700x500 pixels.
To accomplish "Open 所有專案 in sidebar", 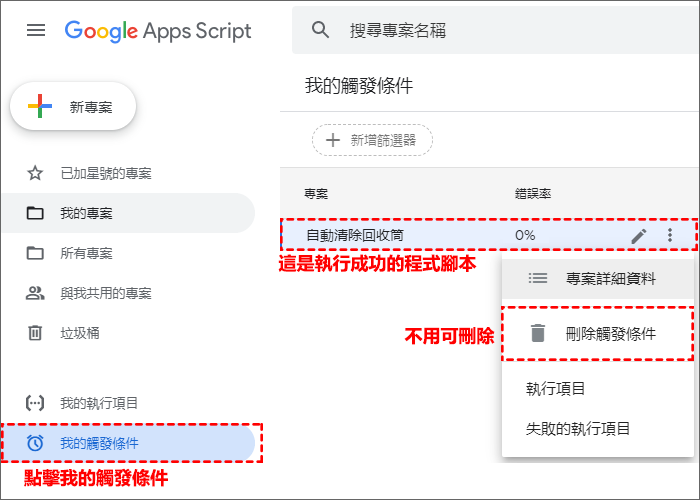I will pos(86,253).
